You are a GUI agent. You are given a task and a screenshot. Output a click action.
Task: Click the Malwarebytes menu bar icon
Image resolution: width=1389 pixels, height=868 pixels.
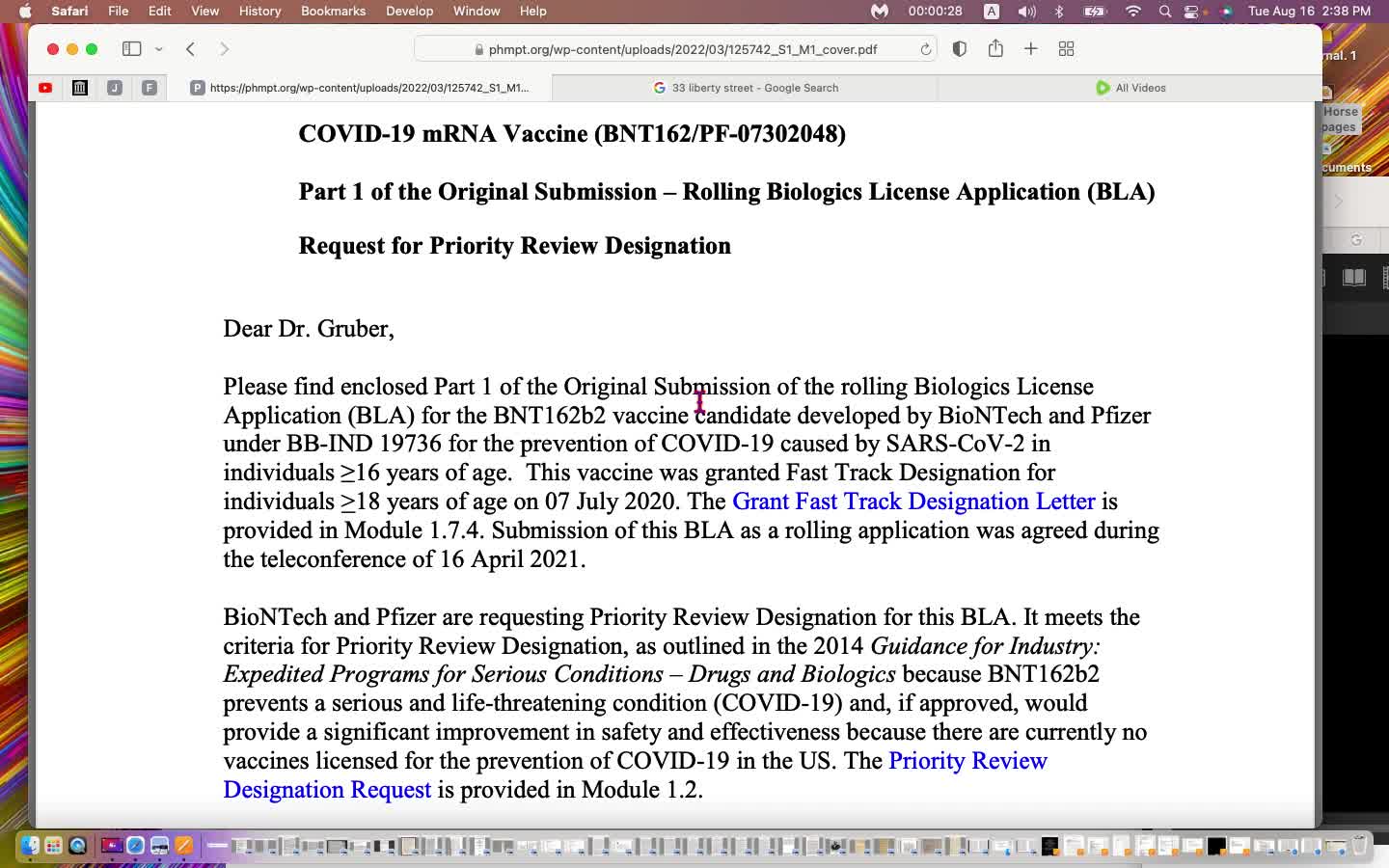click(x=880, y=11)
